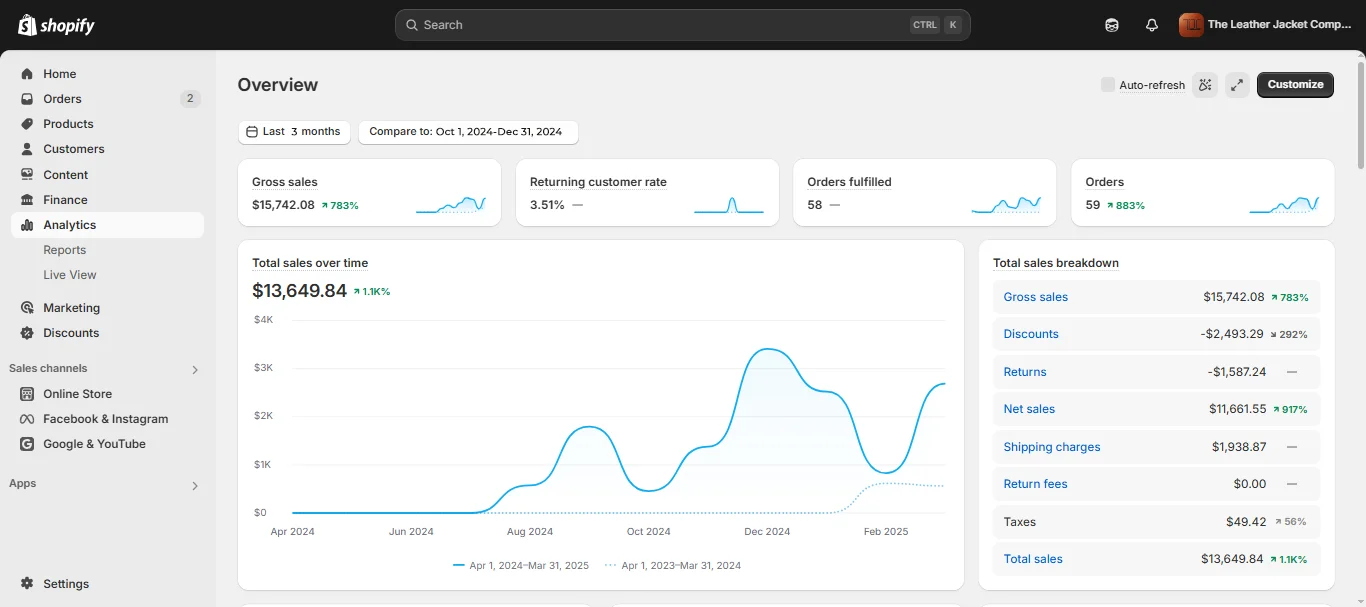1366x607 pixels.
Task: Click the Shopify logo
Action: click(56, 25)
